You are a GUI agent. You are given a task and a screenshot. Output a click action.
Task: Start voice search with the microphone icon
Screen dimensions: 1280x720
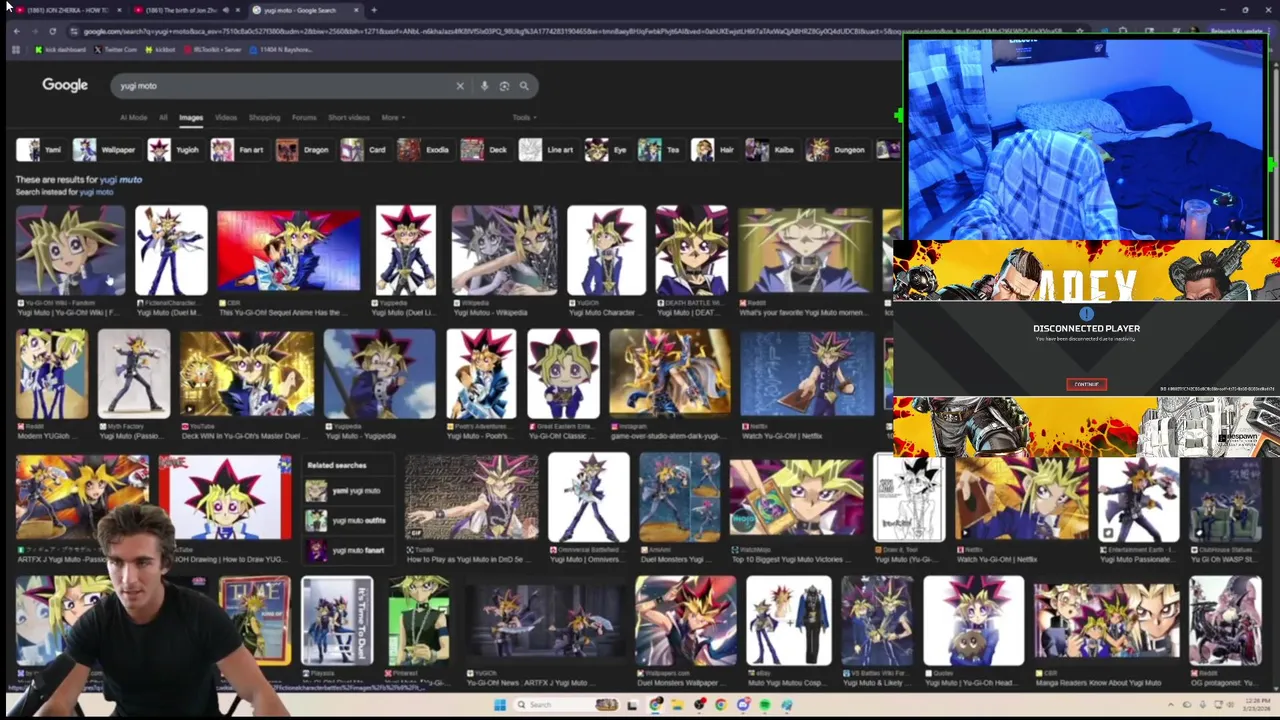484,86
